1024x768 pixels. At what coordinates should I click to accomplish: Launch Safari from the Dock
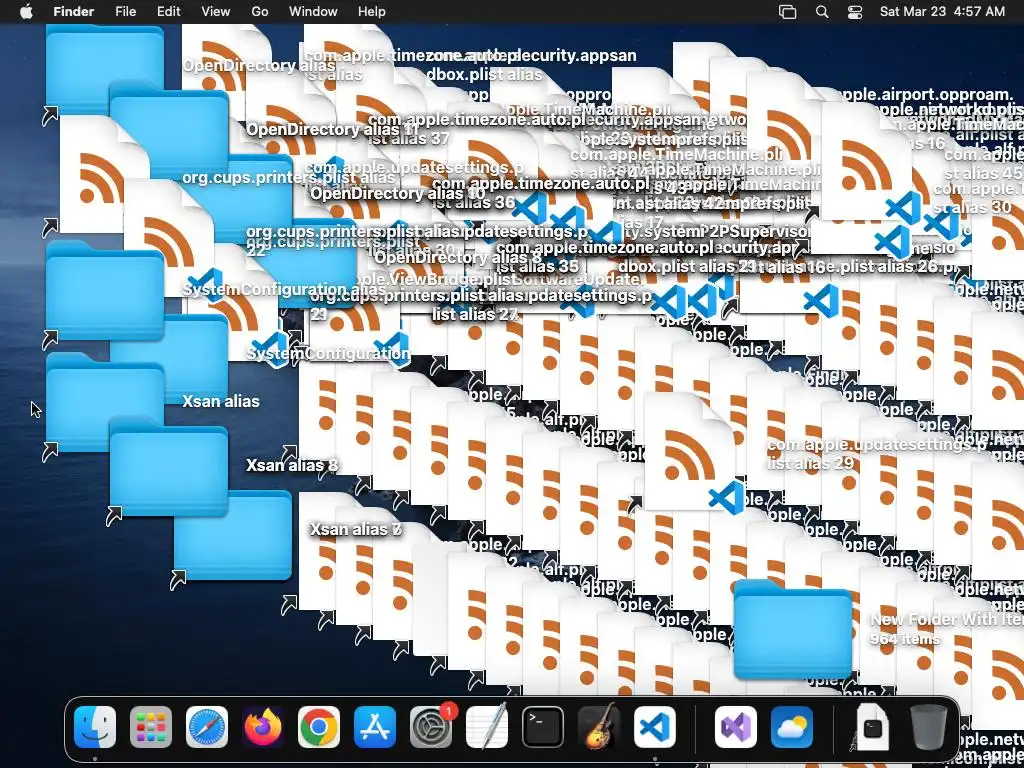(x=207, y=727)
